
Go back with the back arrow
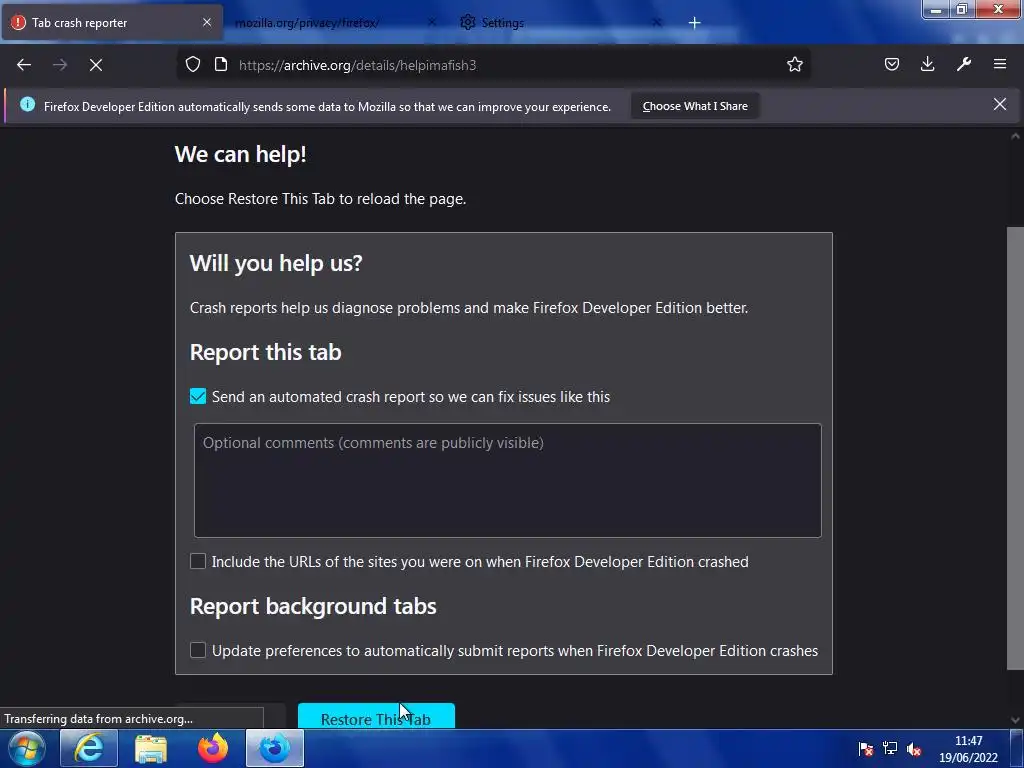click(24, 65)
